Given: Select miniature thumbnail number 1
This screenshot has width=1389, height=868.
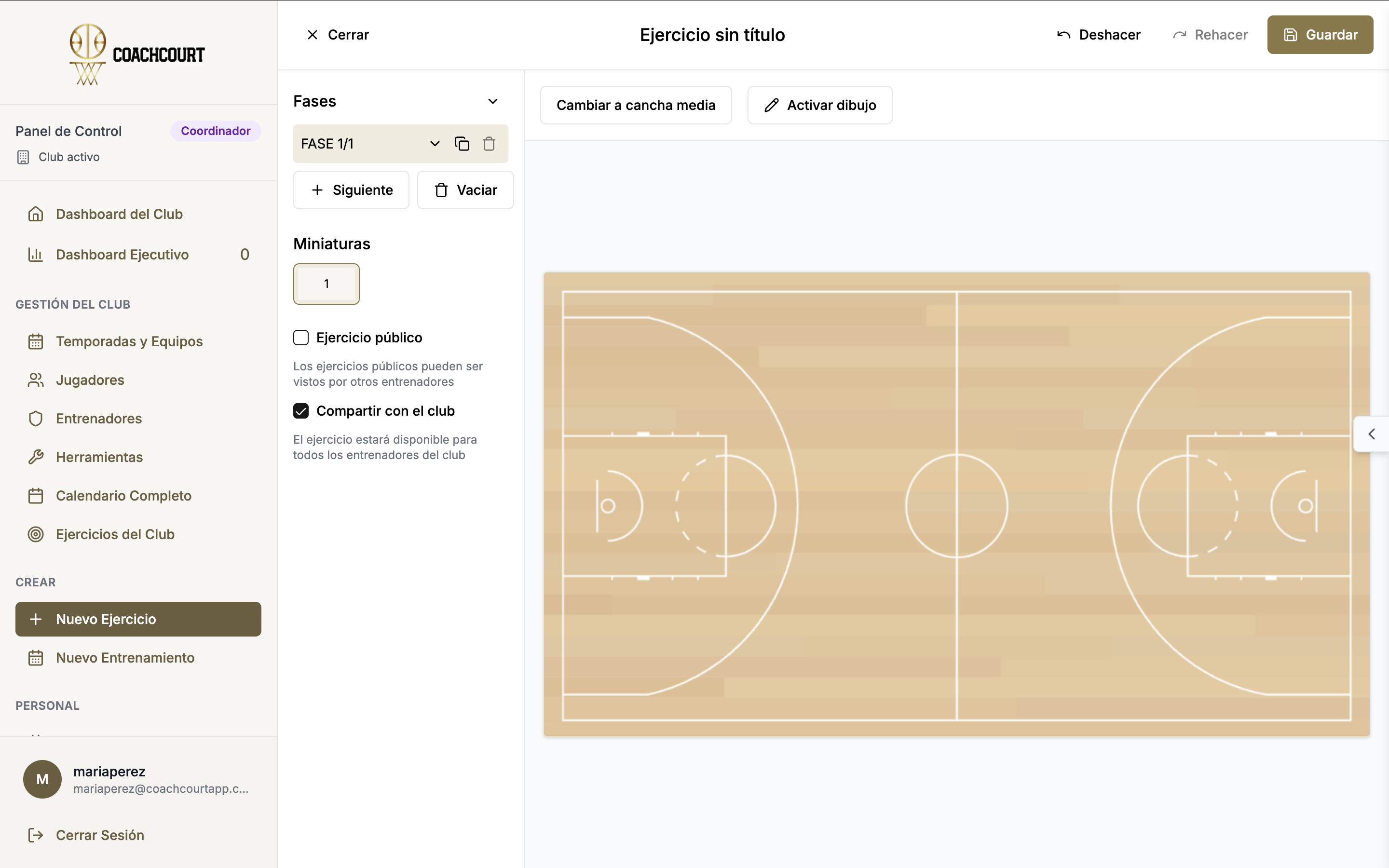Looking at the screenshot, I should coord(326,284).
